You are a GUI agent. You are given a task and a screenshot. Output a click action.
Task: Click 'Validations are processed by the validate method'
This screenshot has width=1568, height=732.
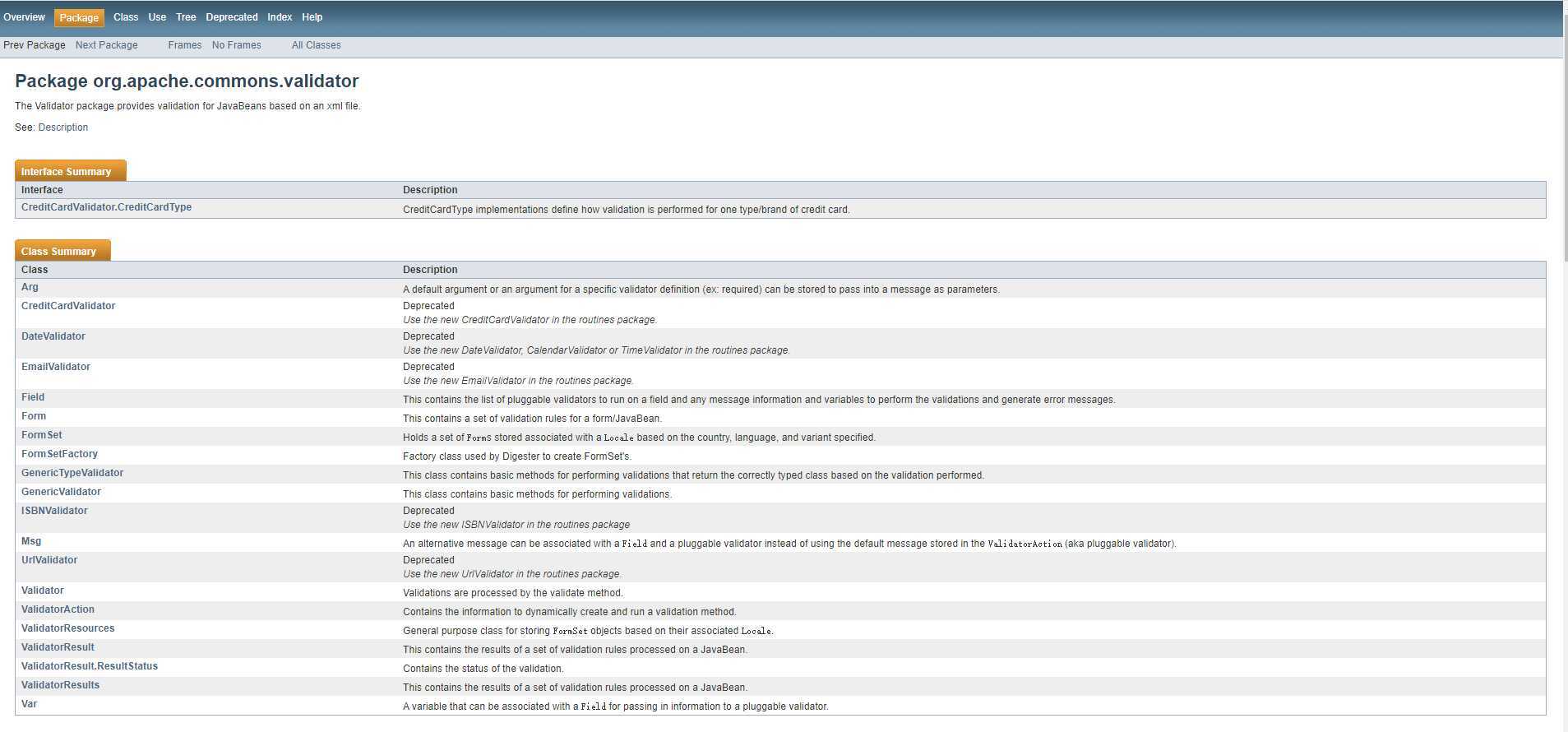click(x=513, y=593)
